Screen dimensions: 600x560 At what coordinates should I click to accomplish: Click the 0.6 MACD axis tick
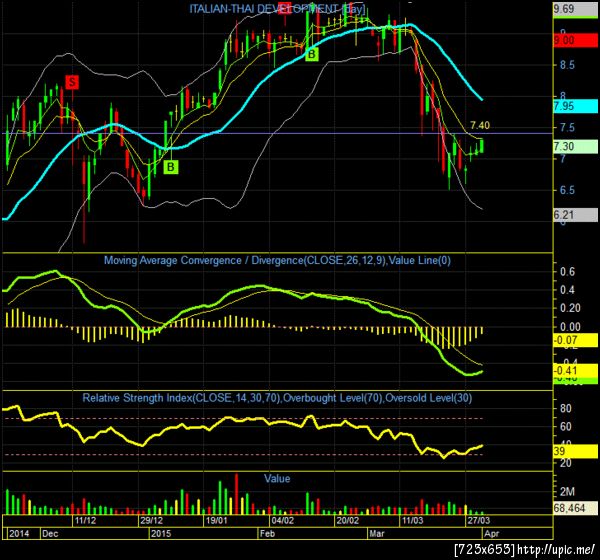pos(567,272)
